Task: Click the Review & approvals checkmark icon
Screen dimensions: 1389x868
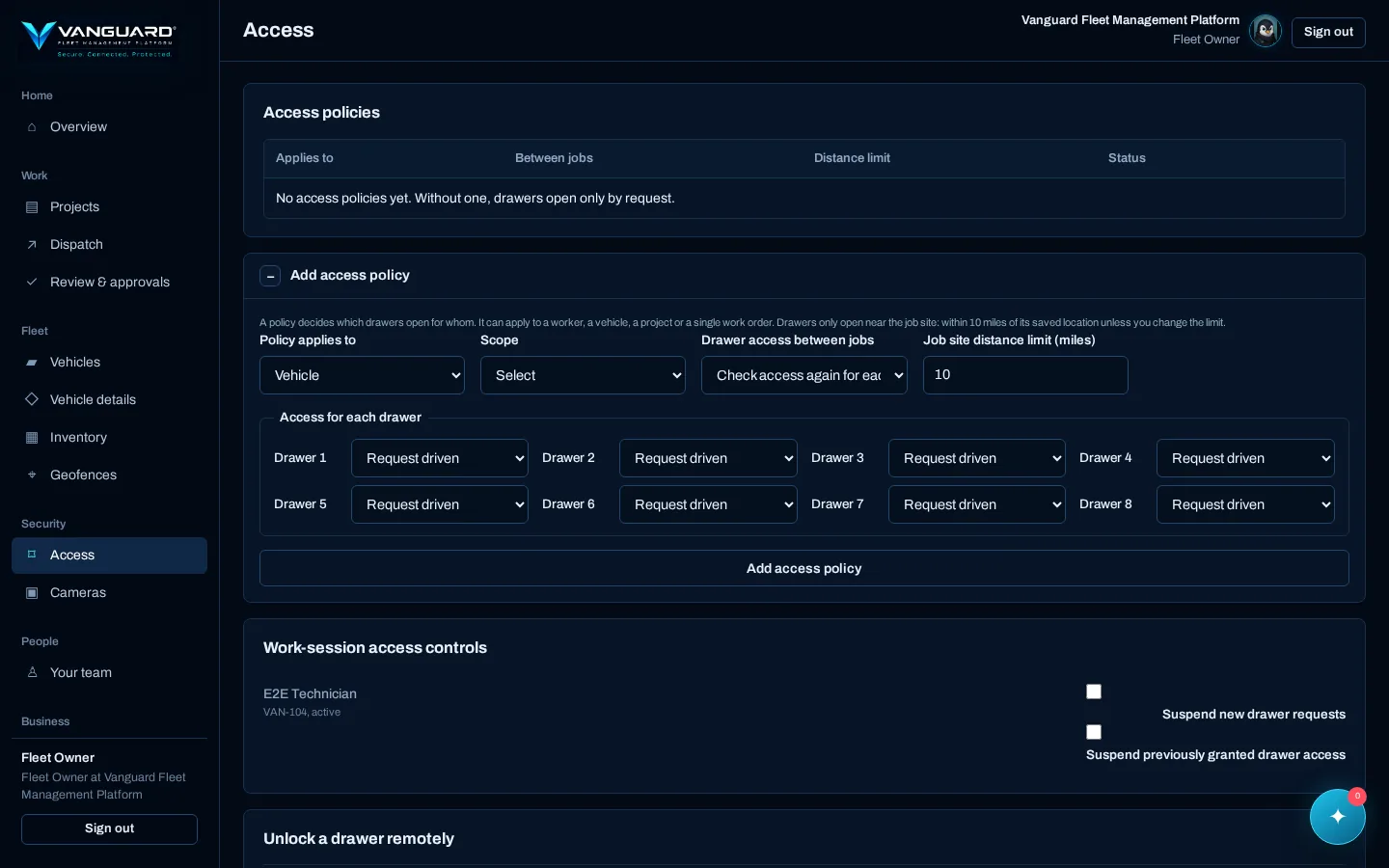Action: 32,283
